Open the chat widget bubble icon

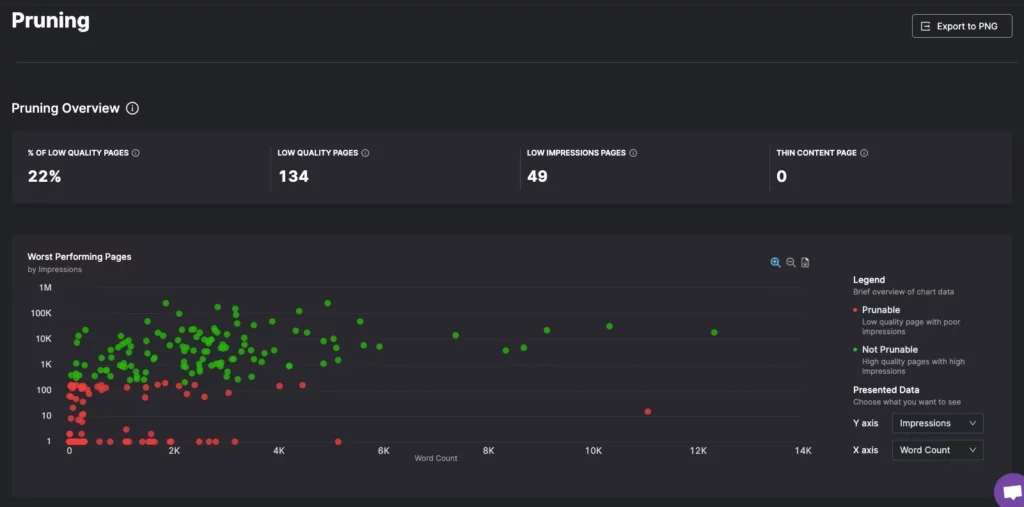click(1010, 492)
